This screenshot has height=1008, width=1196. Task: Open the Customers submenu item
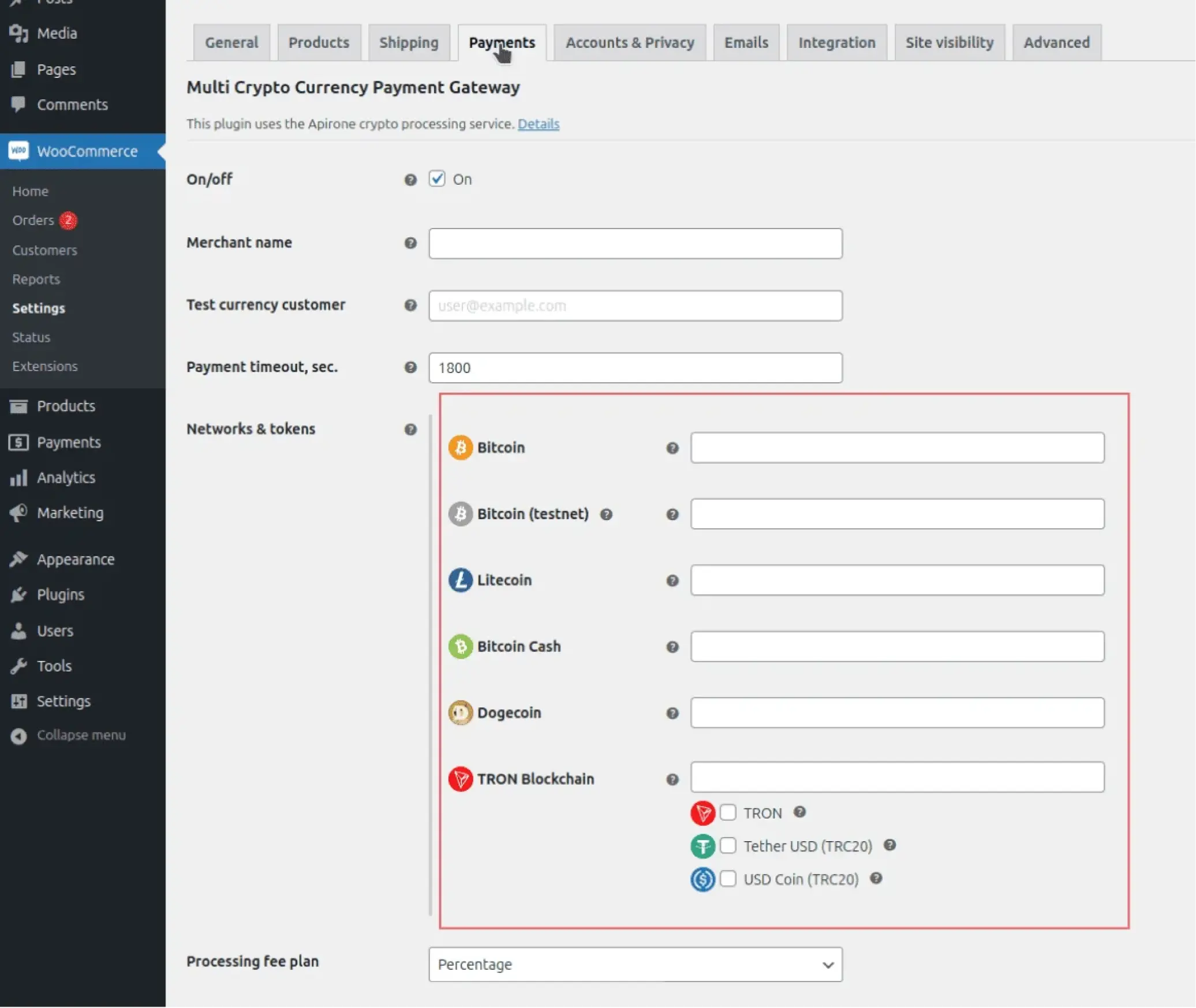[45, 251]
